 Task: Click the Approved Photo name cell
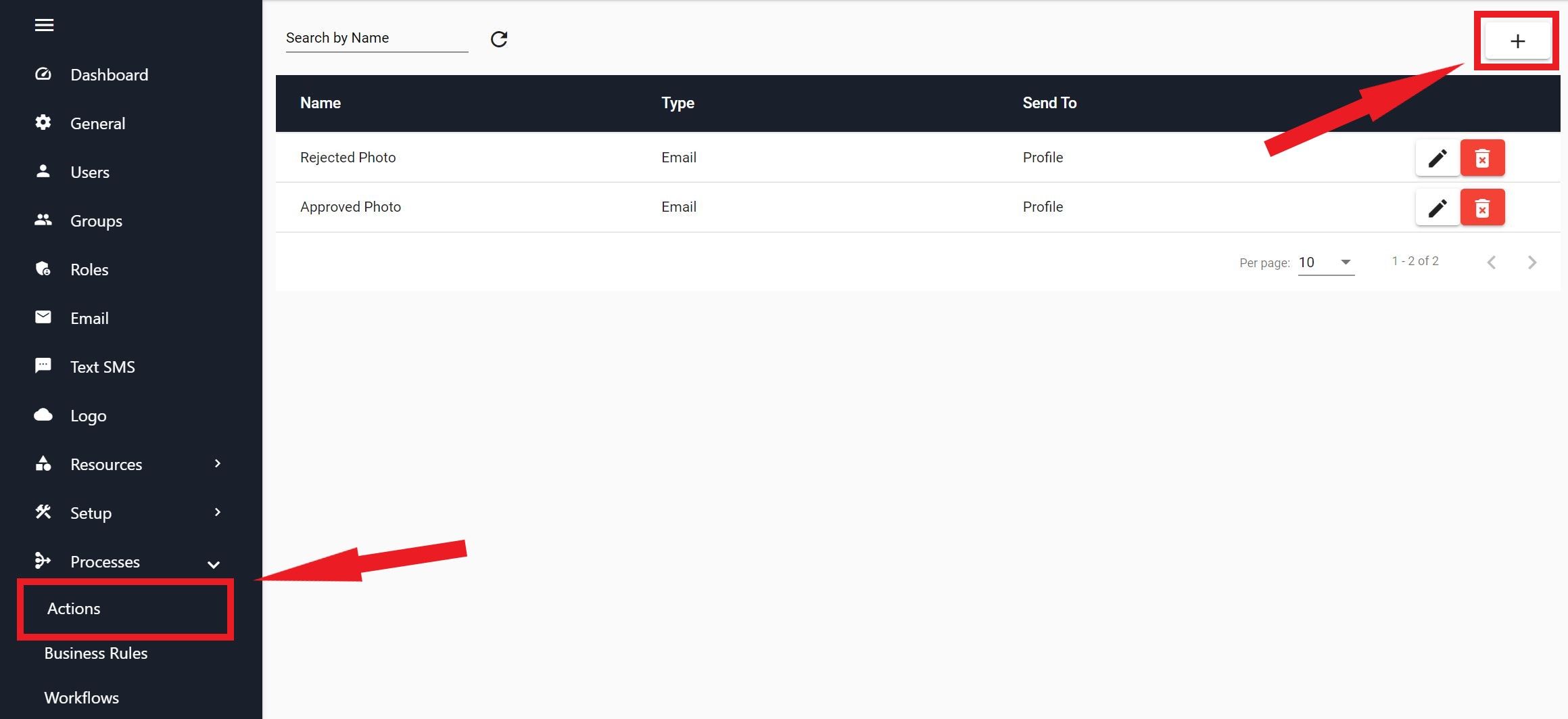[x=350, y=207]
